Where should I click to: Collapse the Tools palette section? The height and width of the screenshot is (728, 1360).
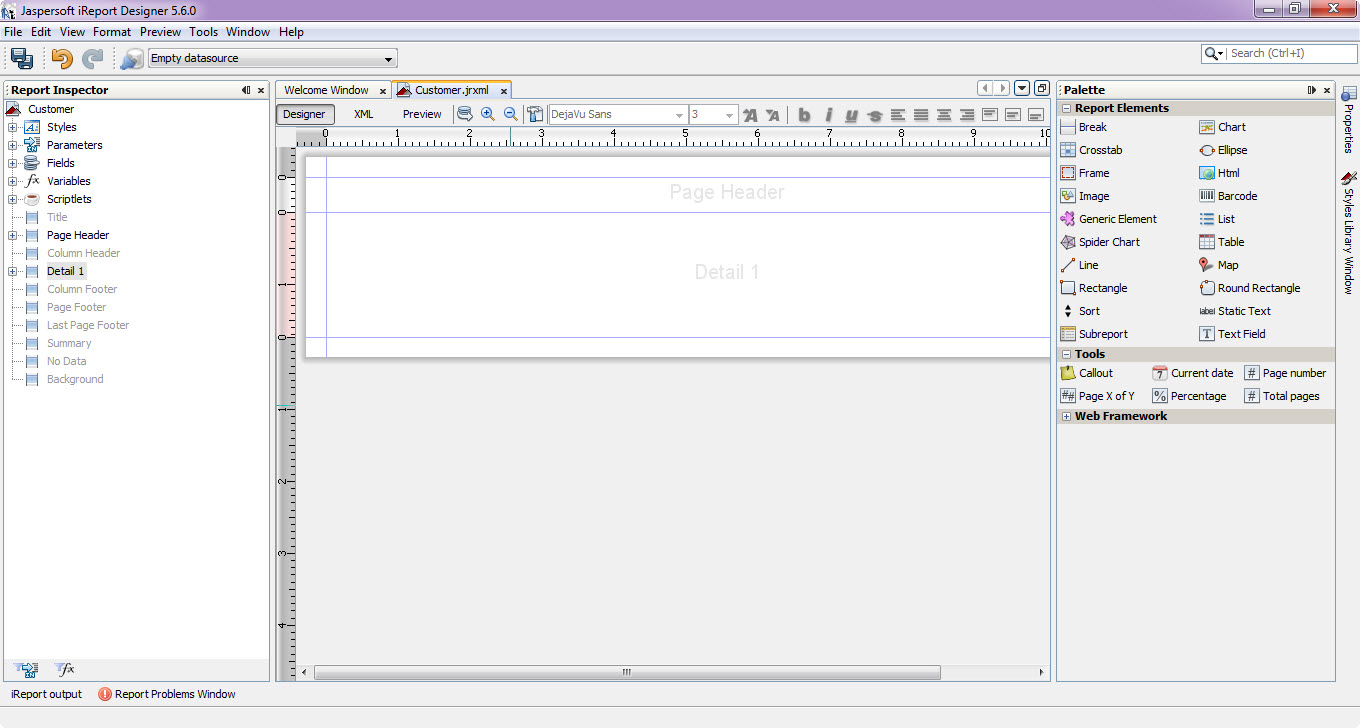coord(1065,353)
